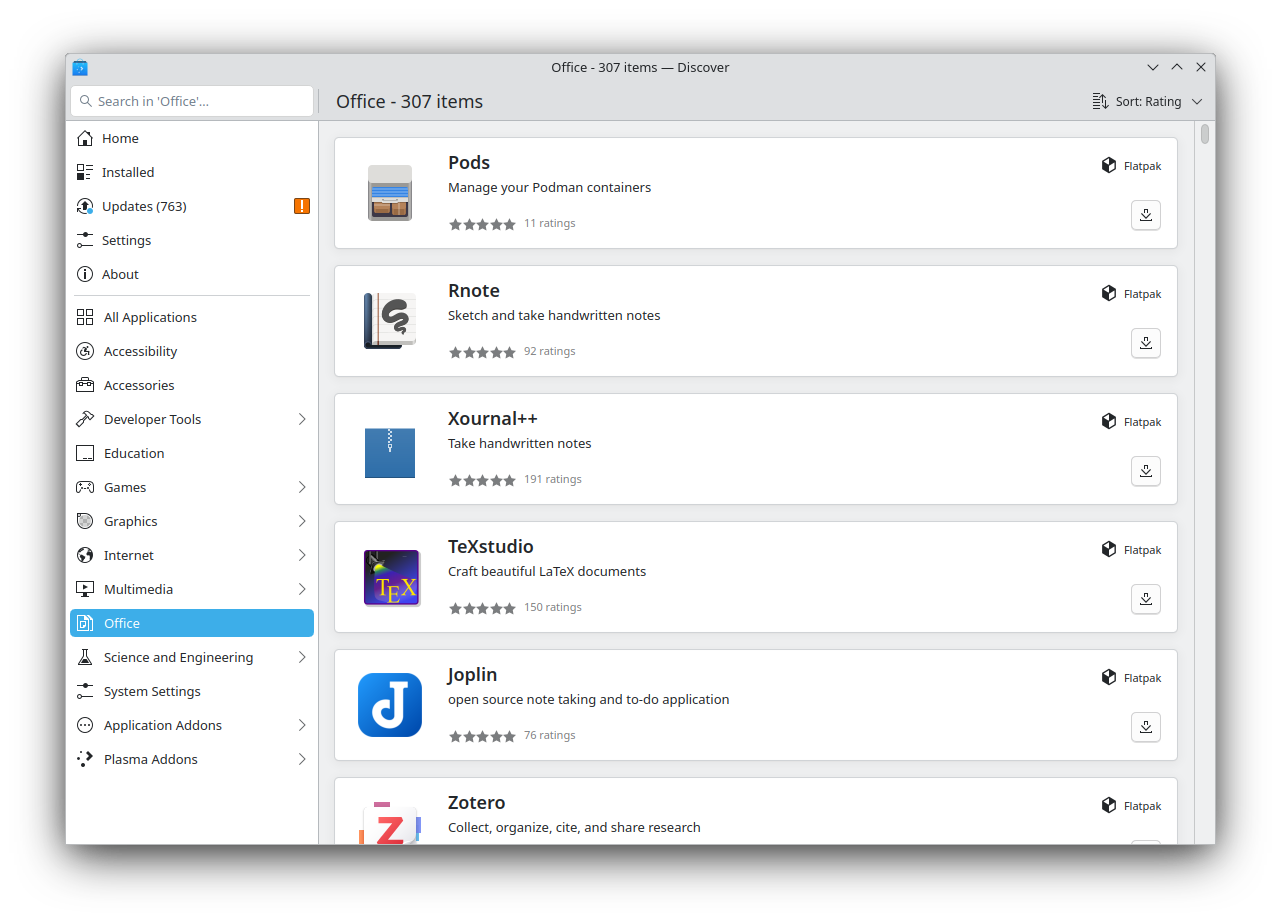This screenshot has width=1281, height=922.
Task: Install Joplin with its download icon
Action: tap(1146, 727)
